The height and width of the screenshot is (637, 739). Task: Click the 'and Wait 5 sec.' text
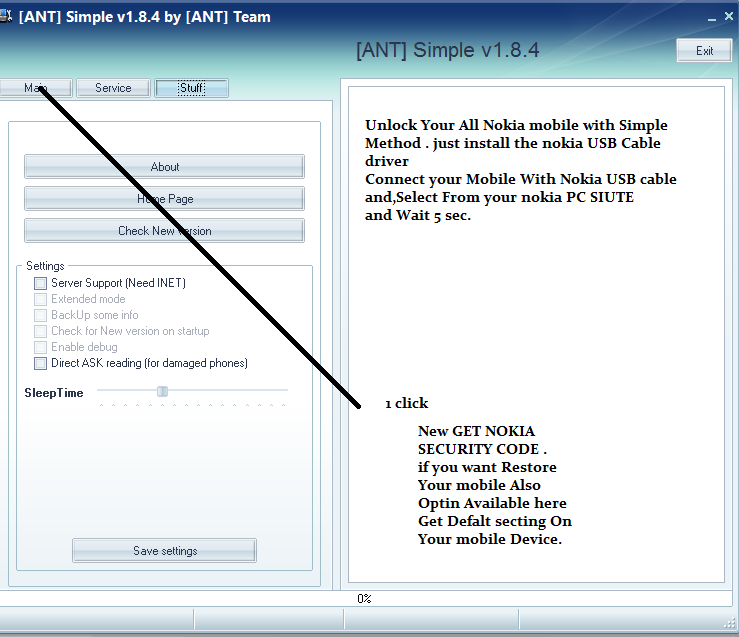418,216
